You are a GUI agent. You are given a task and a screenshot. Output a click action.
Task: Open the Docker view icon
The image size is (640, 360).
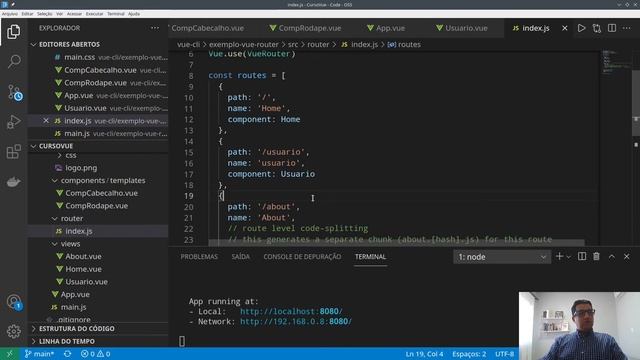point(13,182)
